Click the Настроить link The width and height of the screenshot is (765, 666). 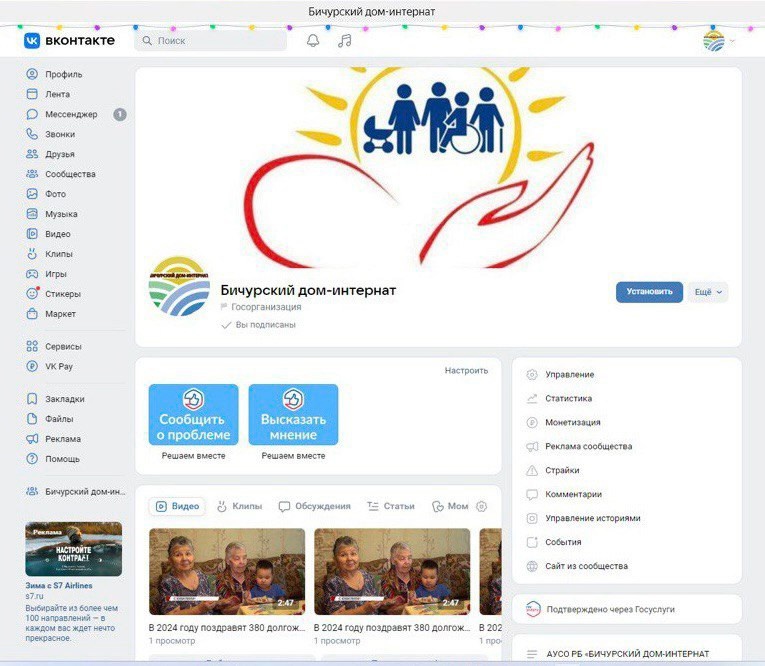(x=466, y=371)
